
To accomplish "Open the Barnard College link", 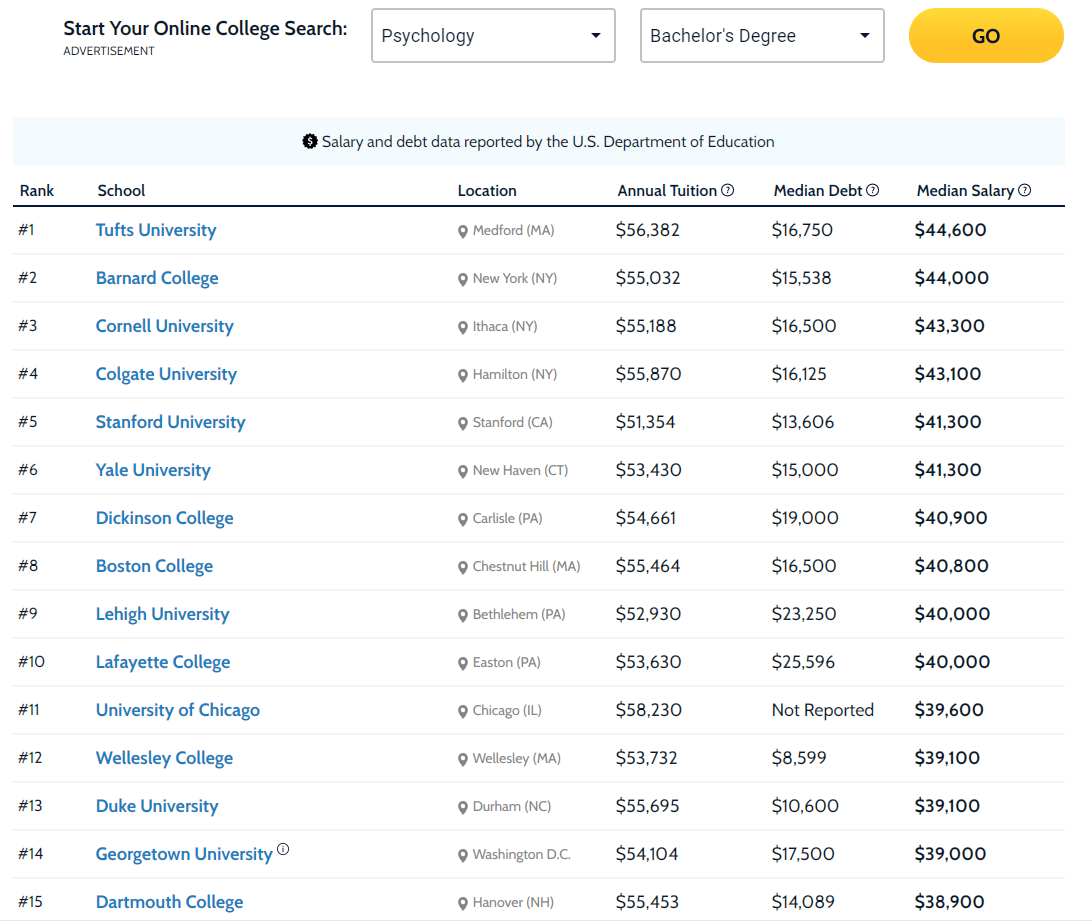I will tap(157, 278).
